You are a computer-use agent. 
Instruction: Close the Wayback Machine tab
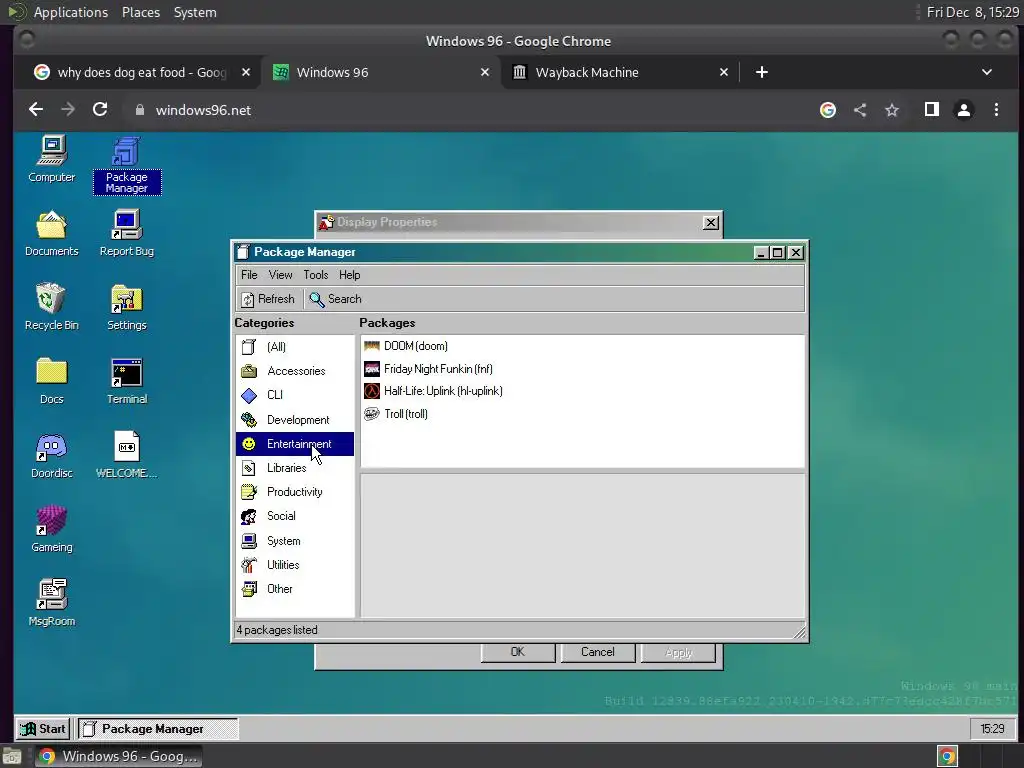pyautogui.click(x=724, y=72)
